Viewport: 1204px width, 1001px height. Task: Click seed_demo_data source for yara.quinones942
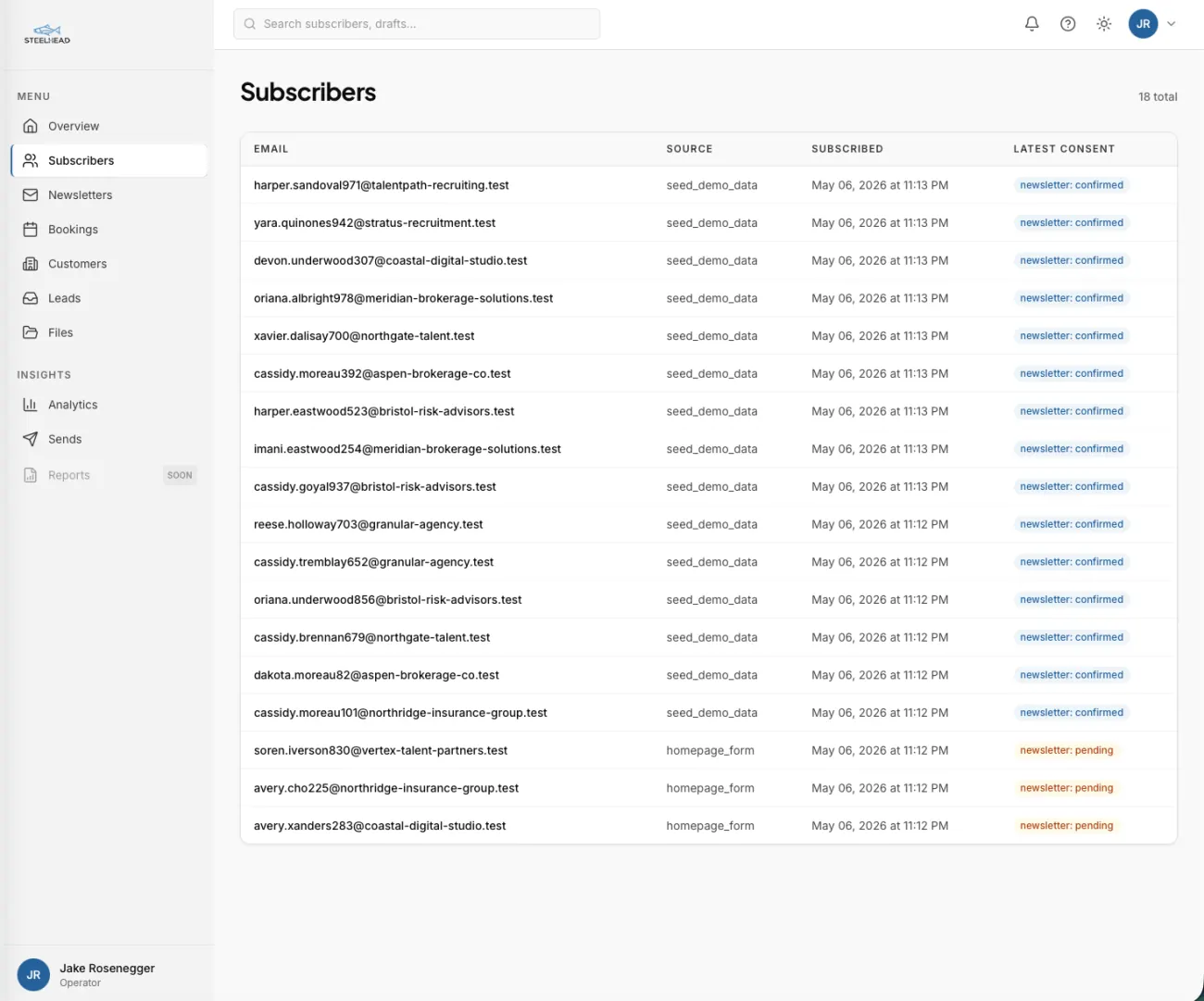tap(711, 223)
